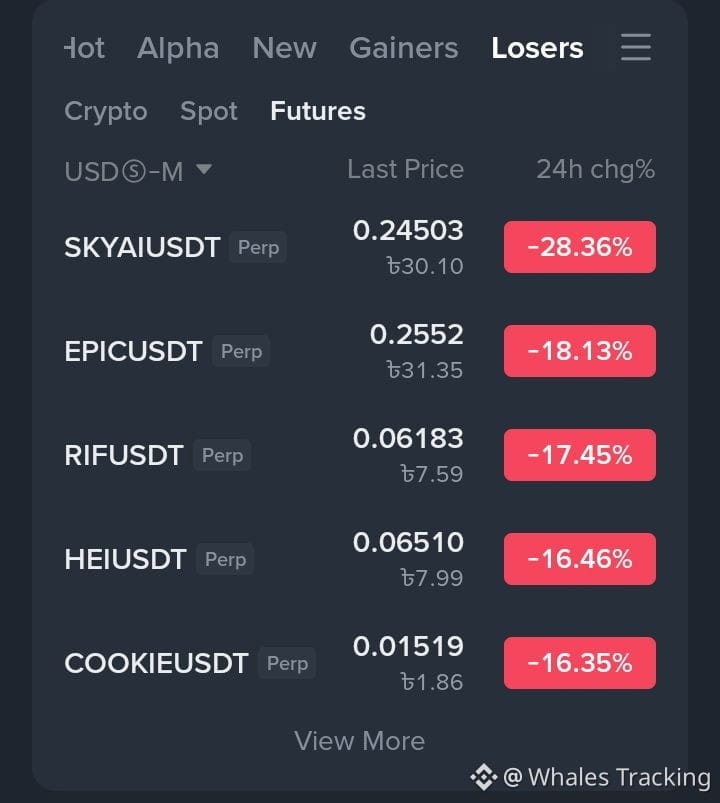Viewport: 720px width, 803px height.
Task: Switch to the Hot tab
Action: click(x=84, y=48)
